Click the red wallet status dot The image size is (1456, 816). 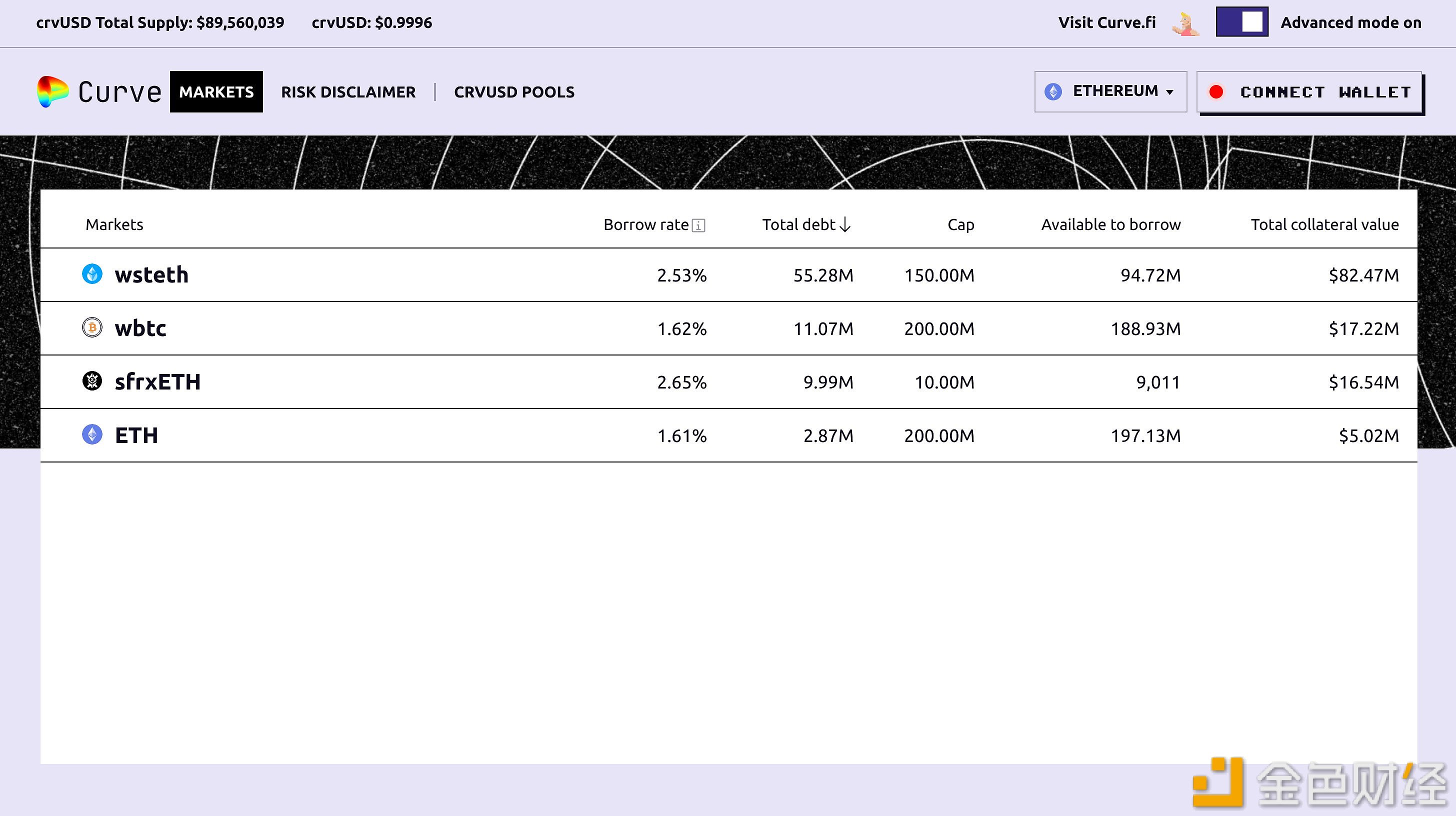click(1216, 92)
